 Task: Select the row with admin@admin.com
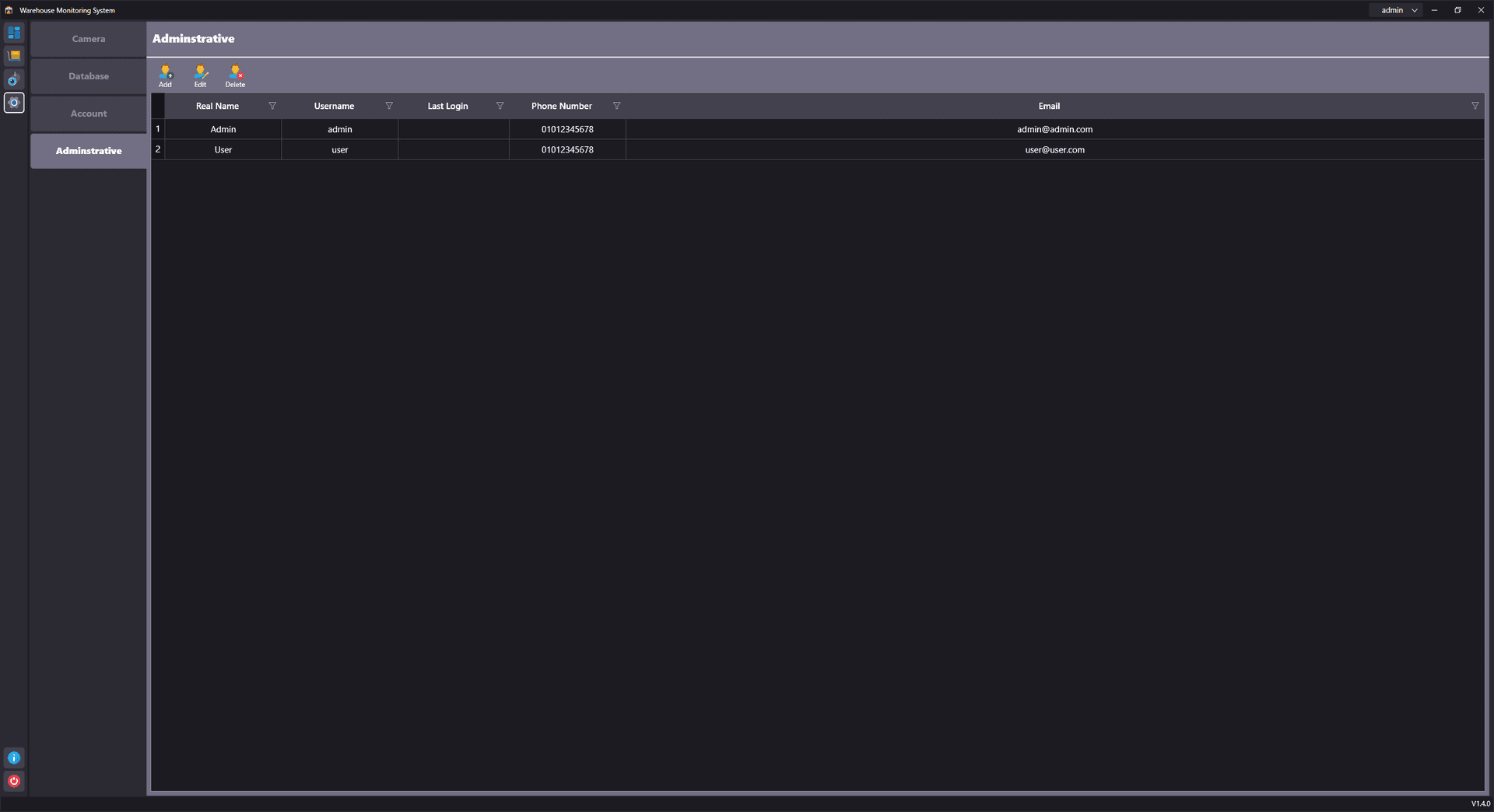[1054, 129]
